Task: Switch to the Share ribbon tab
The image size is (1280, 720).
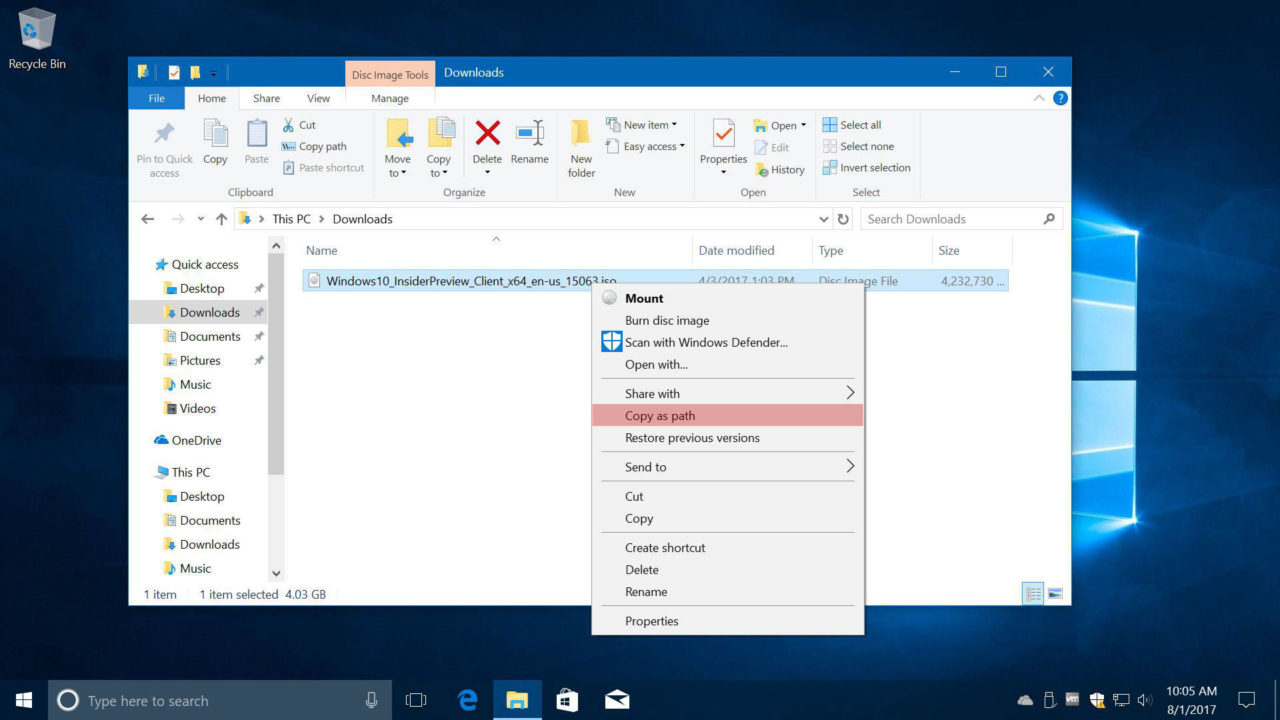Action: click(x=266, y=98)
